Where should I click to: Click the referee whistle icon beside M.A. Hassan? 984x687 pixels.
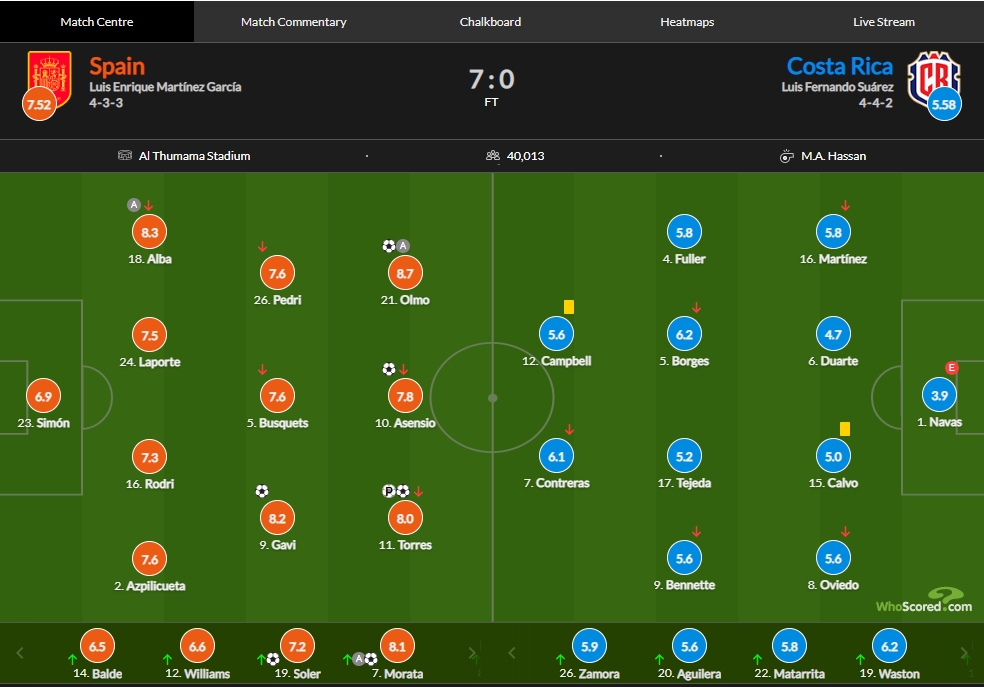pyautogui.click(x=786, y=156)
